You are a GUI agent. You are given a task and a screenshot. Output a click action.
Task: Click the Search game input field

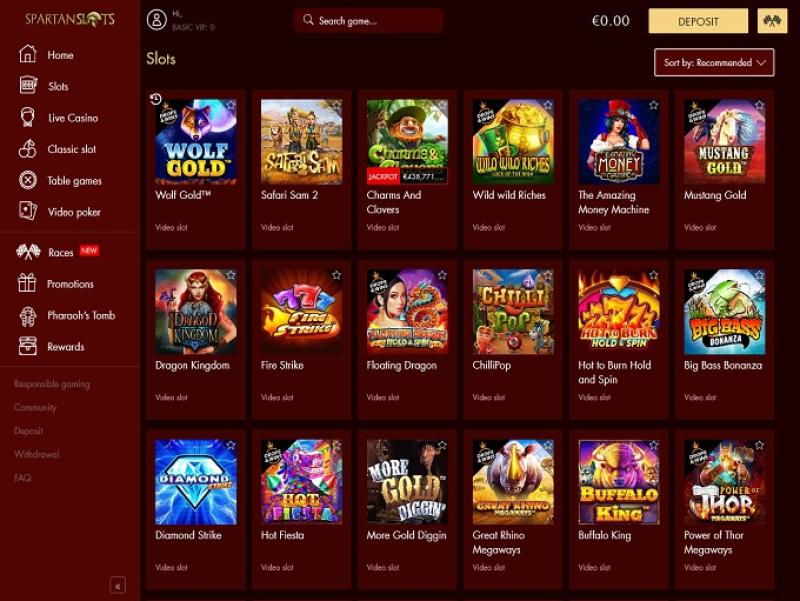pos(368,20)
